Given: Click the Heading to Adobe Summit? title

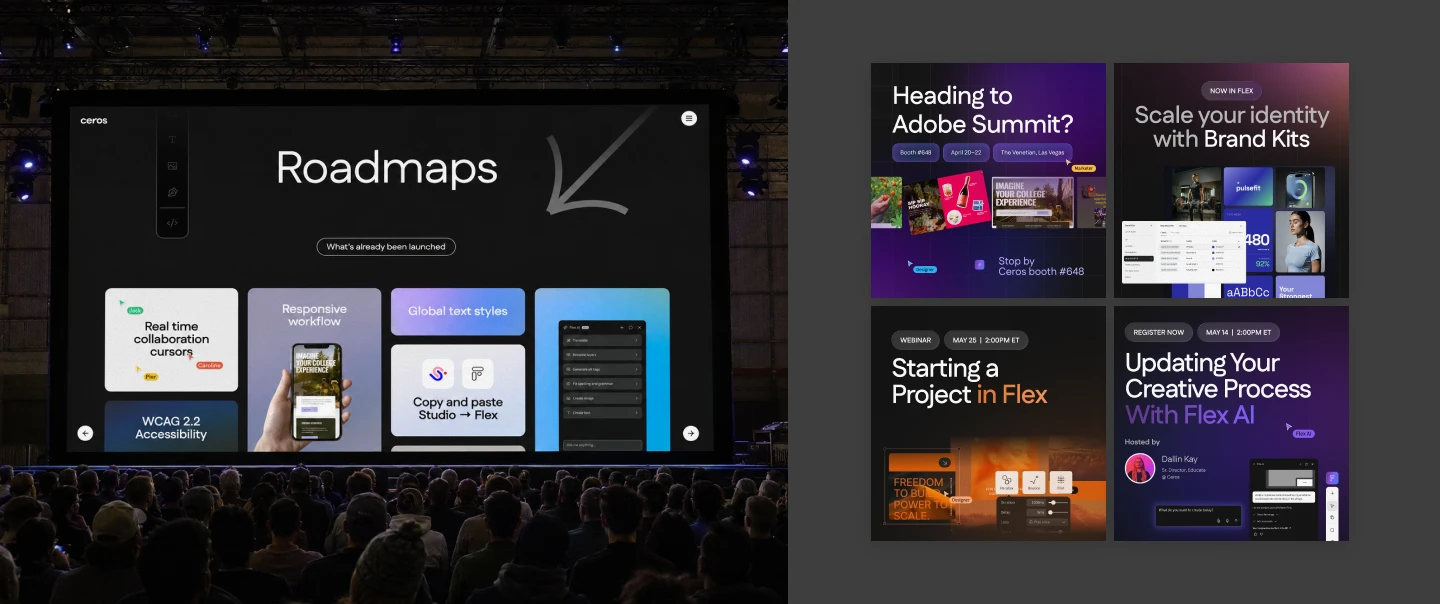Looking at the screenshot, I should coord(982,110).
